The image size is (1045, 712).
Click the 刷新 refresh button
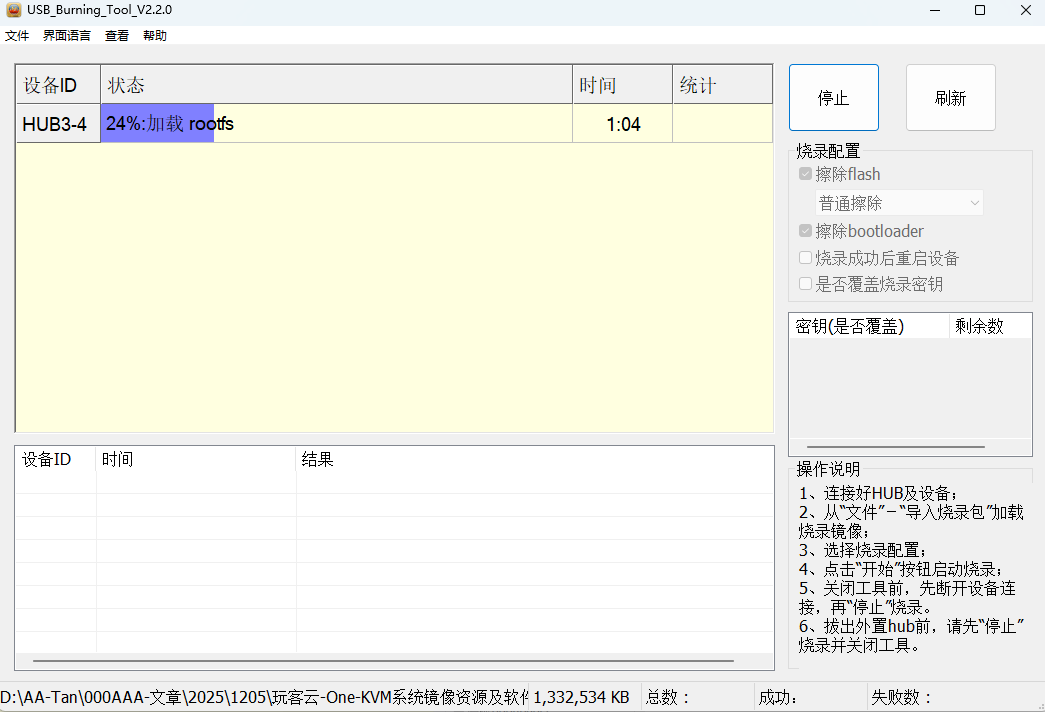pyautogui.click(x=950, y=97)
